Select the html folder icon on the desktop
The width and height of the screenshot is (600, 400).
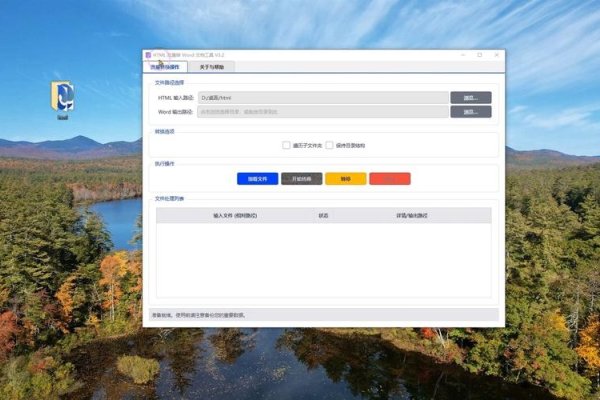click(x=62, y=100)
